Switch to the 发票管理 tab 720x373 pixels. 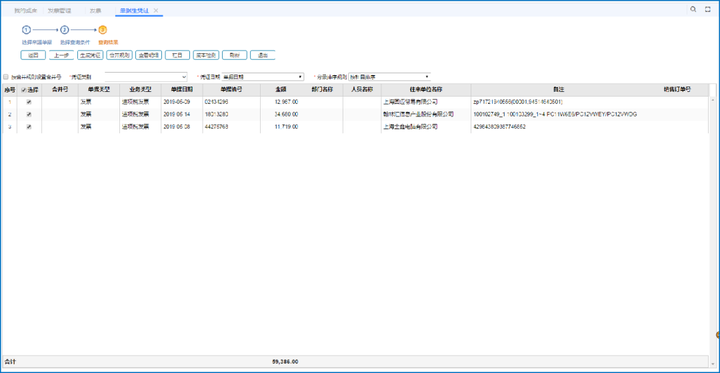60,10
